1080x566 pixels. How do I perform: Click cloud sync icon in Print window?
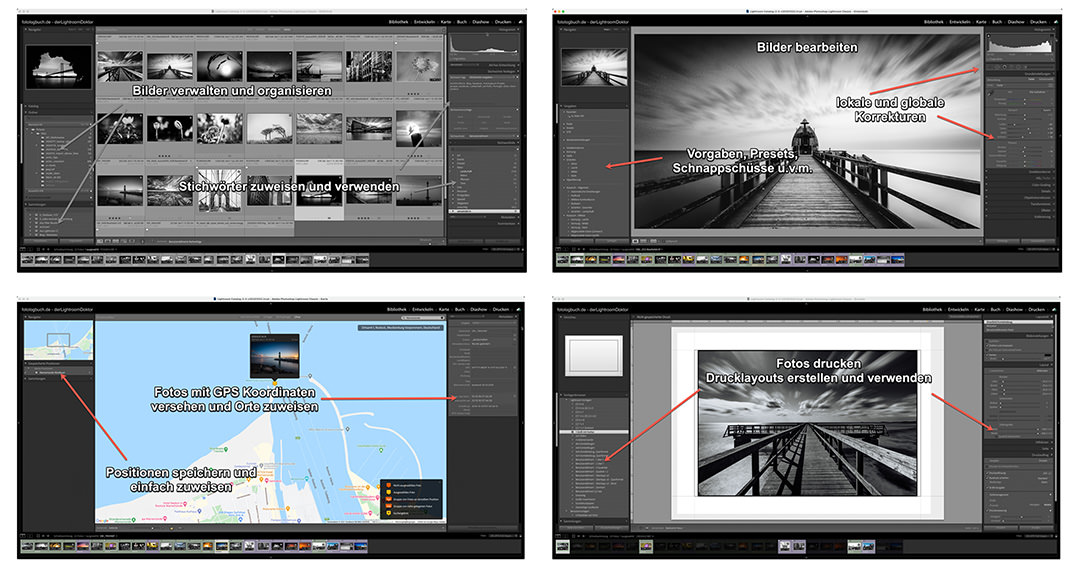(1054, 310)
